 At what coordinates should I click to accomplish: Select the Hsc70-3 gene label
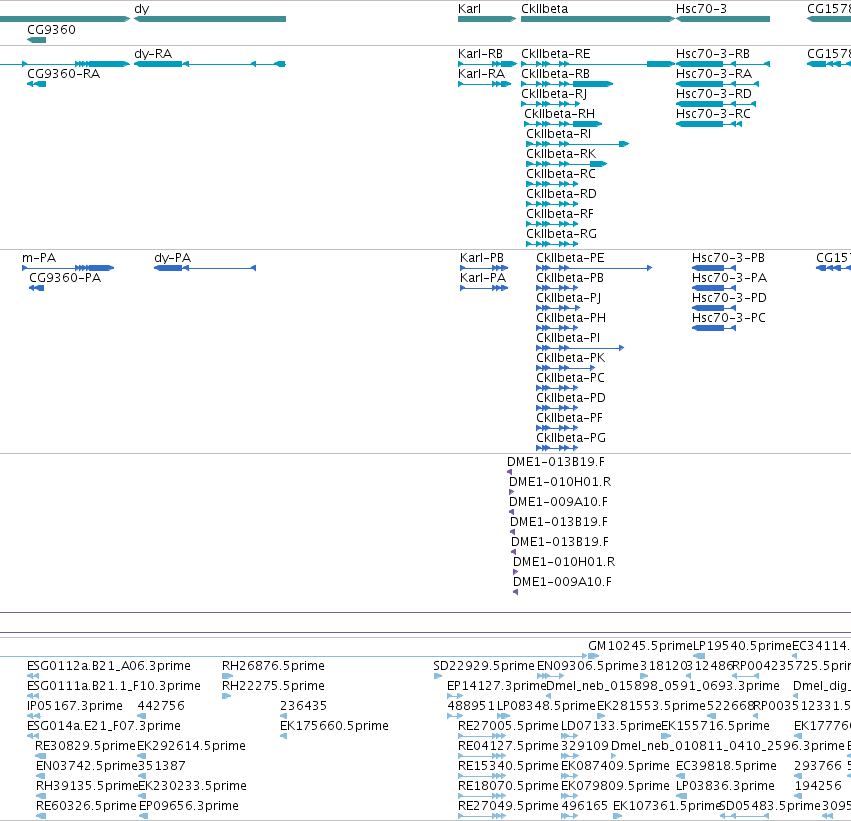701,9
